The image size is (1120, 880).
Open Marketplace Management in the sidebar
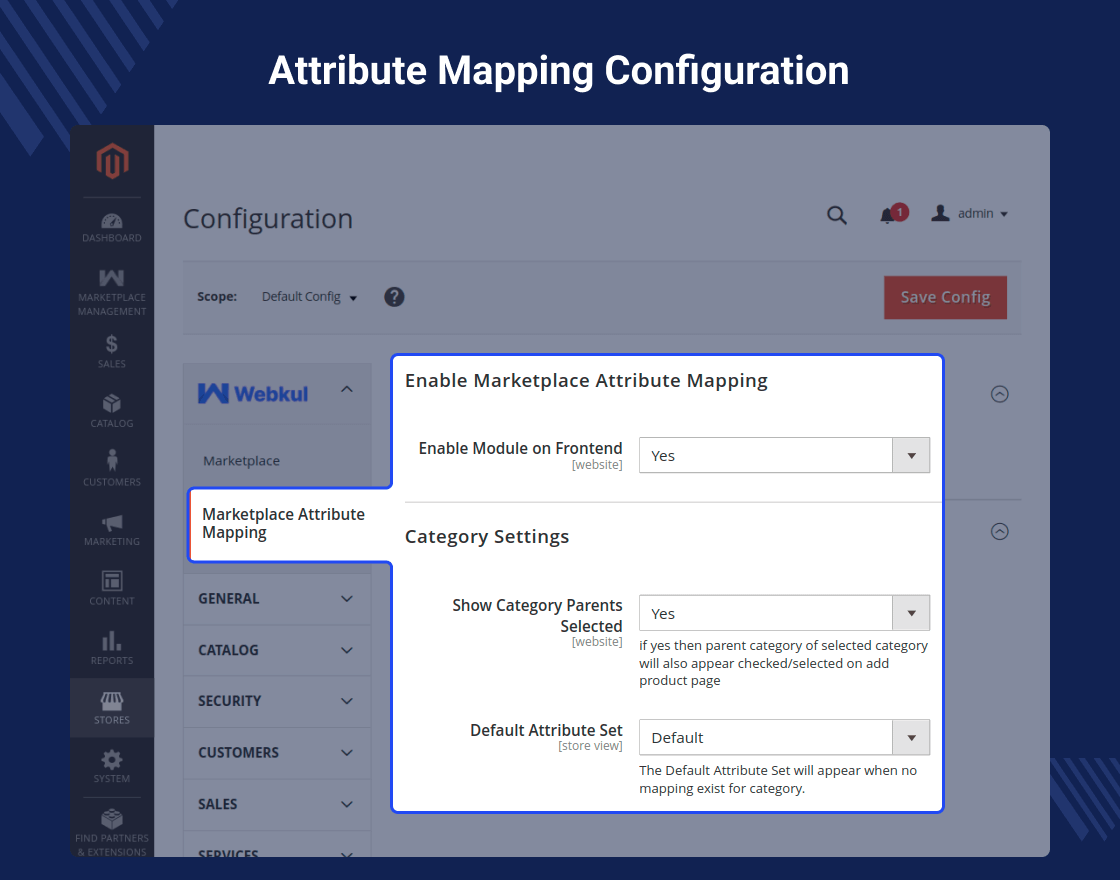pos(111,292)
